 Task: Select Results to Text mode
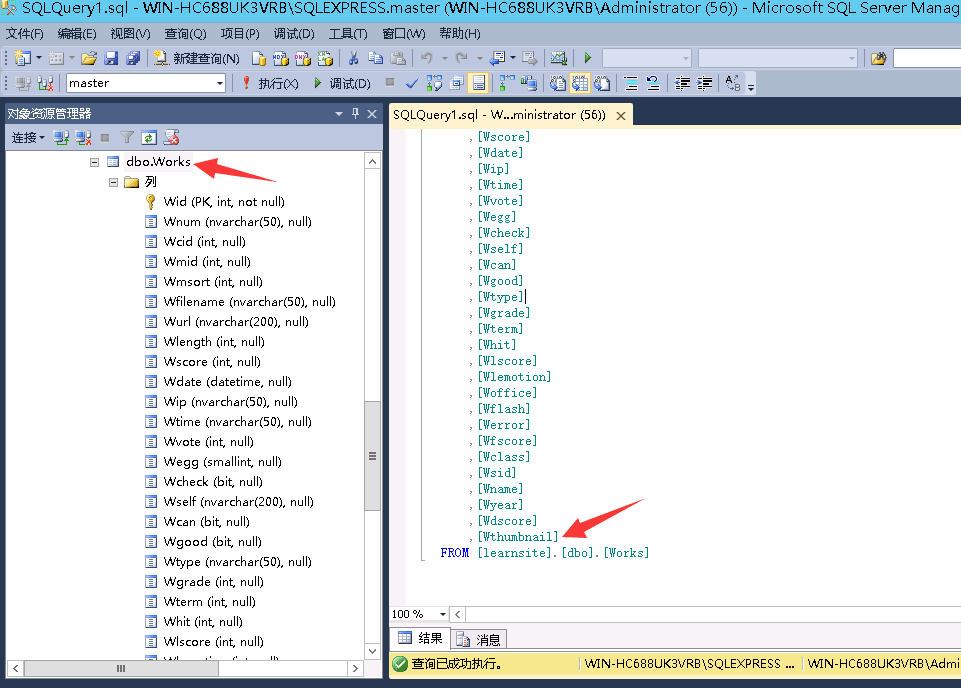[557, 83]
